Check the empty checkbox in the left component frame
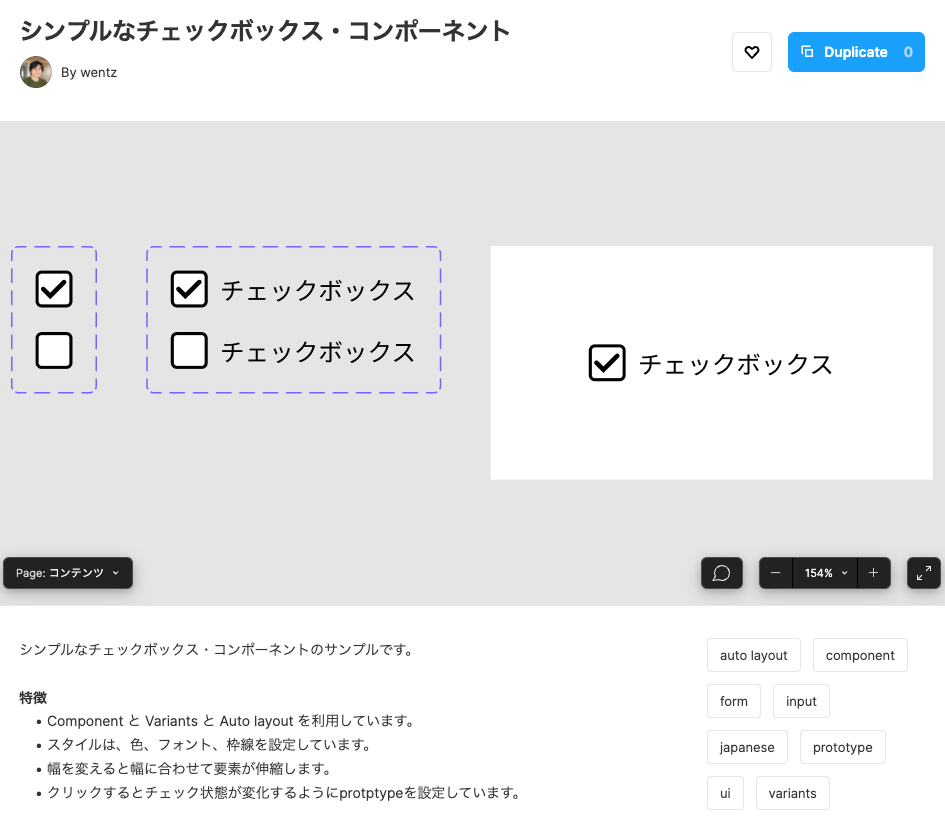Viewport: 945px width, 816px height. [53, 351]
